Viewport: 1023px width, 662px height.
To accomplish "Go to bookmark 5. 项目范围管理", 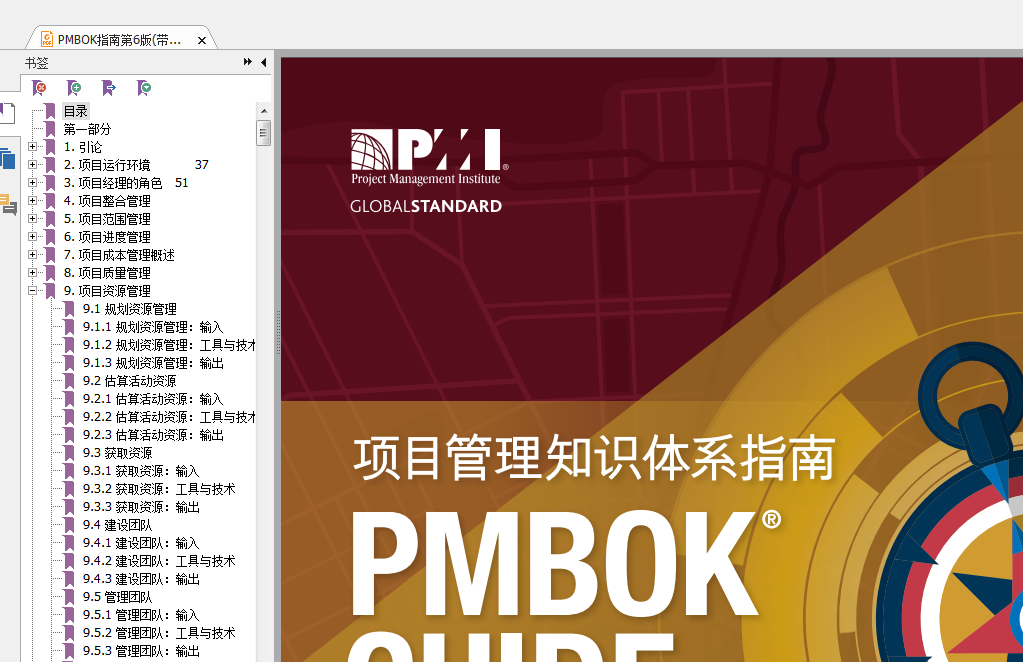I will [x=107, y=219].
